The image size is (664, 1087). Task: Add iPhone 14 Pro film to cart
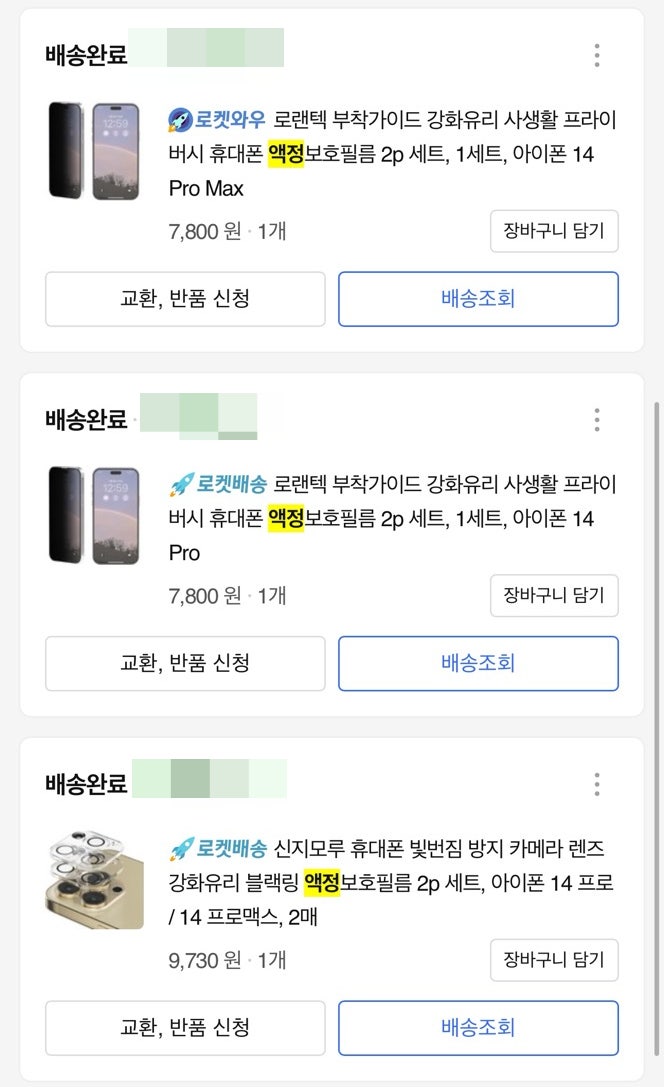(554, 596)
